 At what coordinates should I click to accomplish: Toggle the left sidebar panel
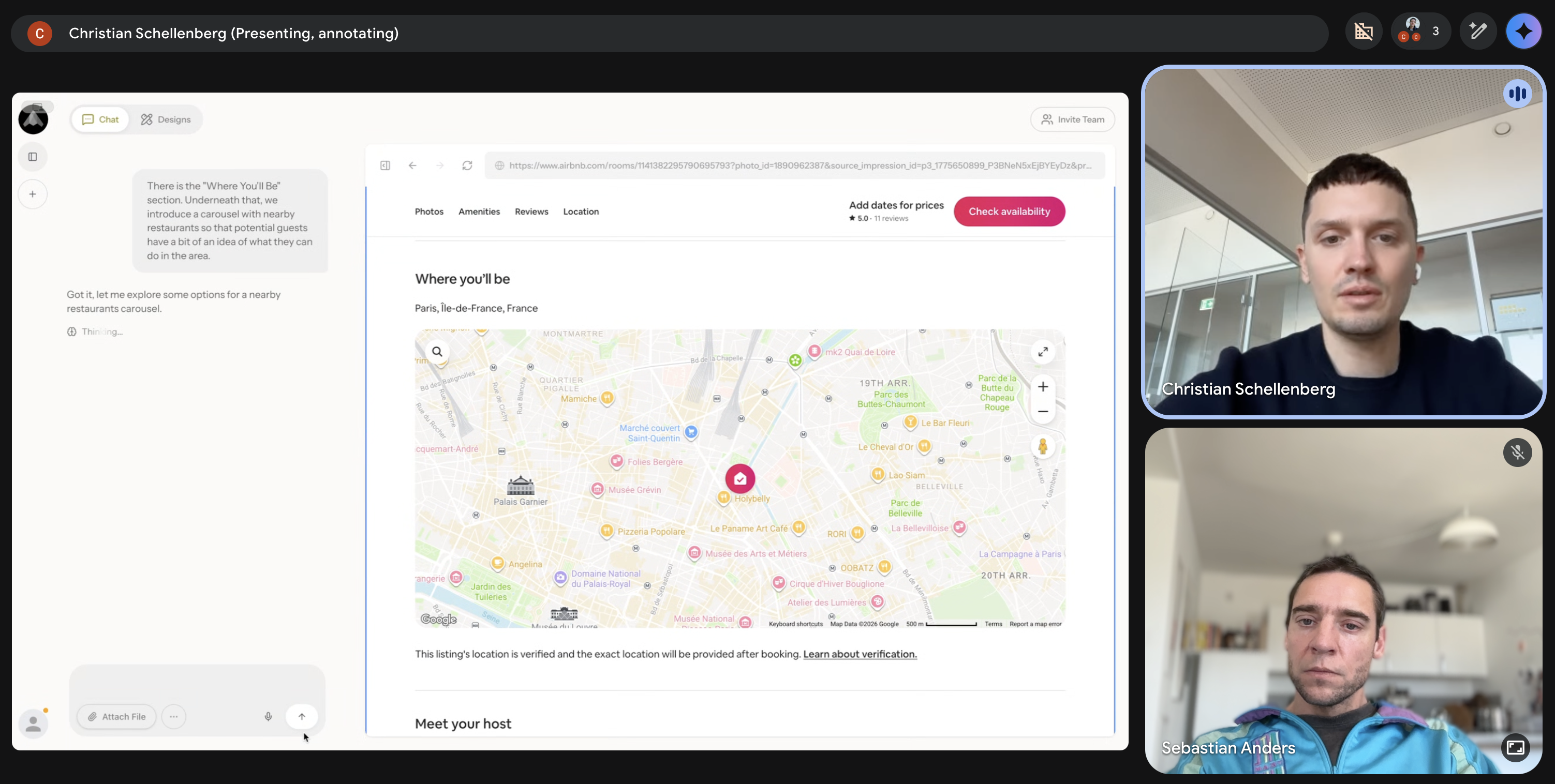33,157
